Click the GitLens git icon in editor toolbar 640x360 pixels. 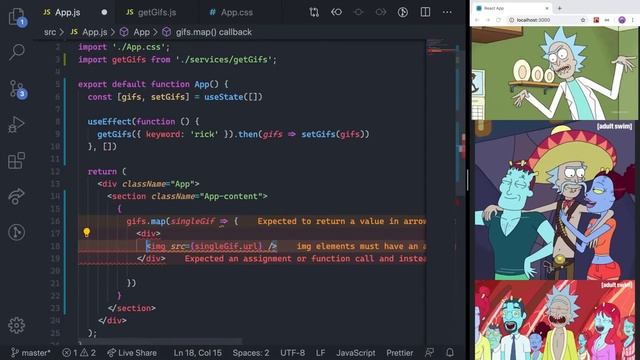click(403, 12)
